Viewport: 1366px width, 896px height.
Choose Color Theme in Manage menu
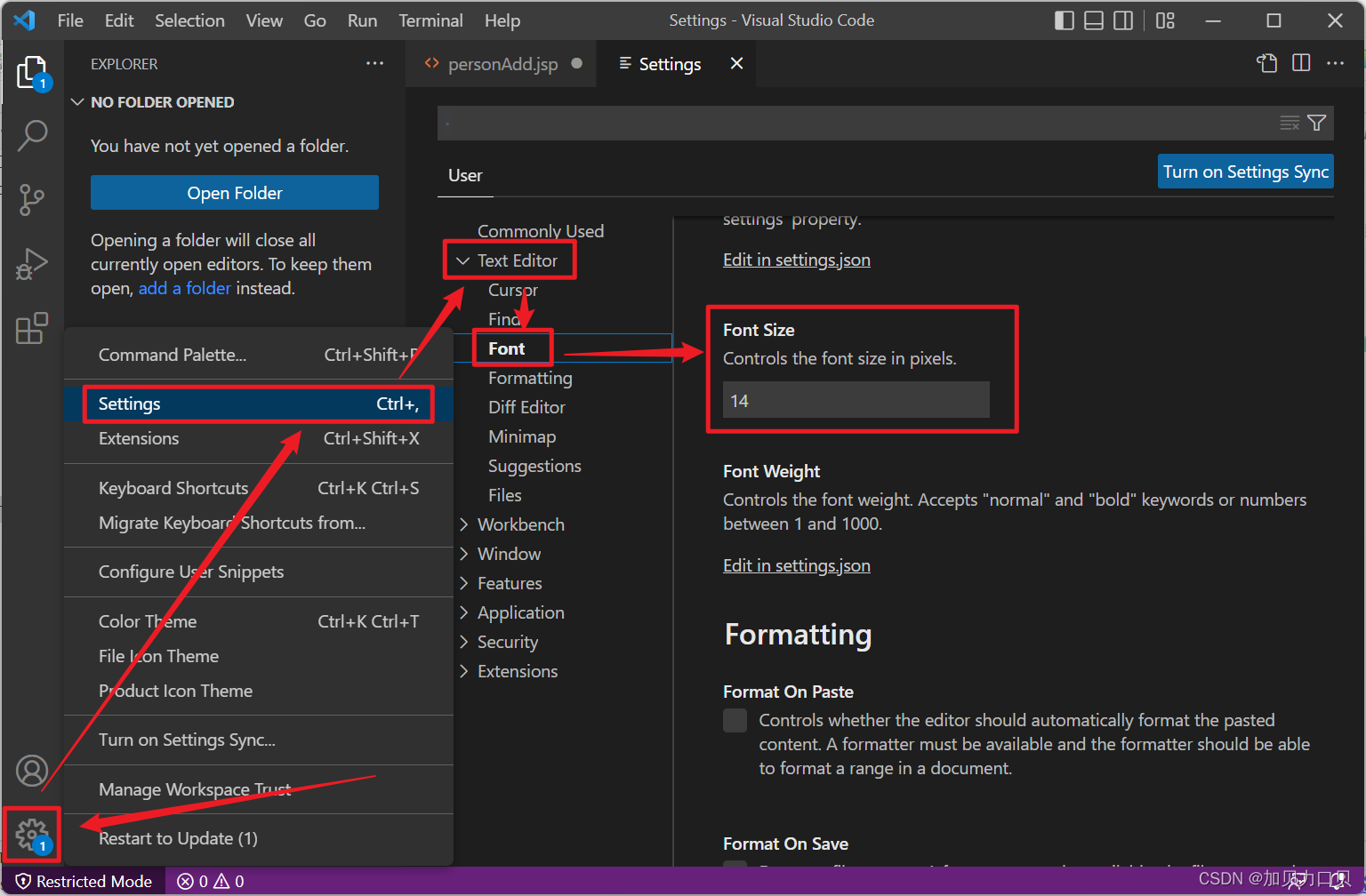point(258,621)
